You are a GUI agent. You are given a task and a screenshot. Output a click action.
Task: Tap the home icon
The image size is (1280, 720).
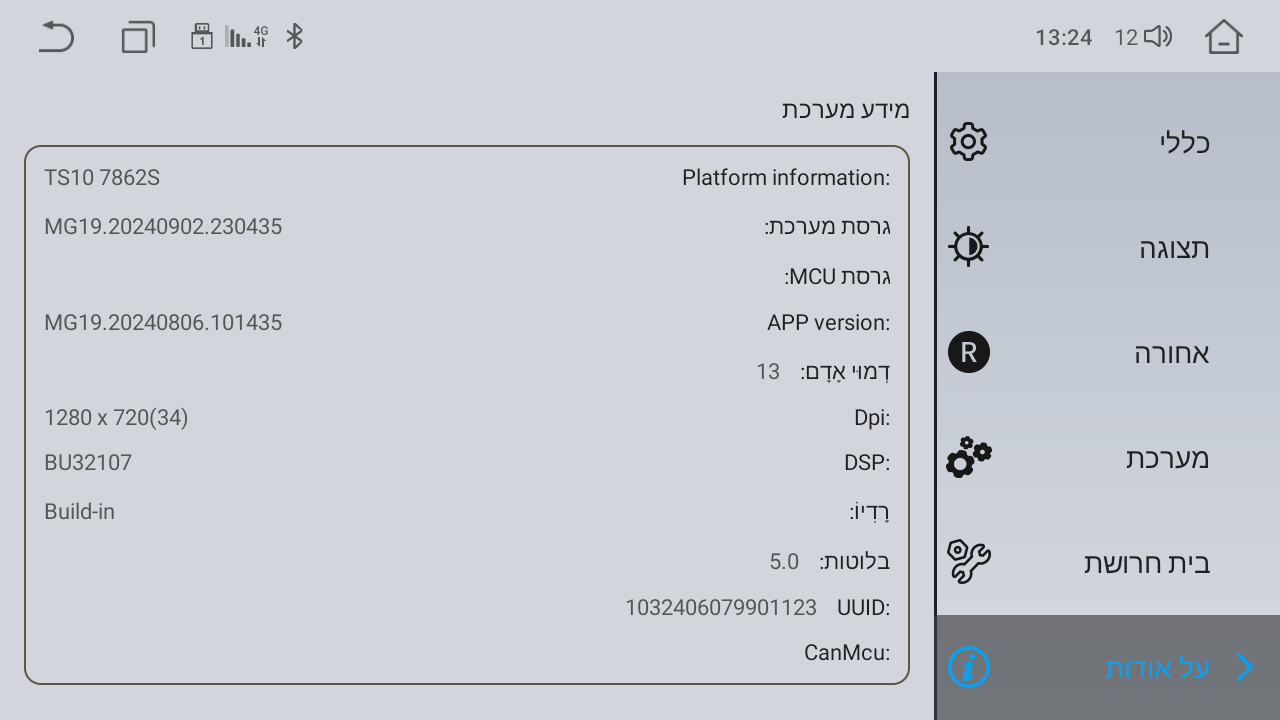tap(1223, 37)
